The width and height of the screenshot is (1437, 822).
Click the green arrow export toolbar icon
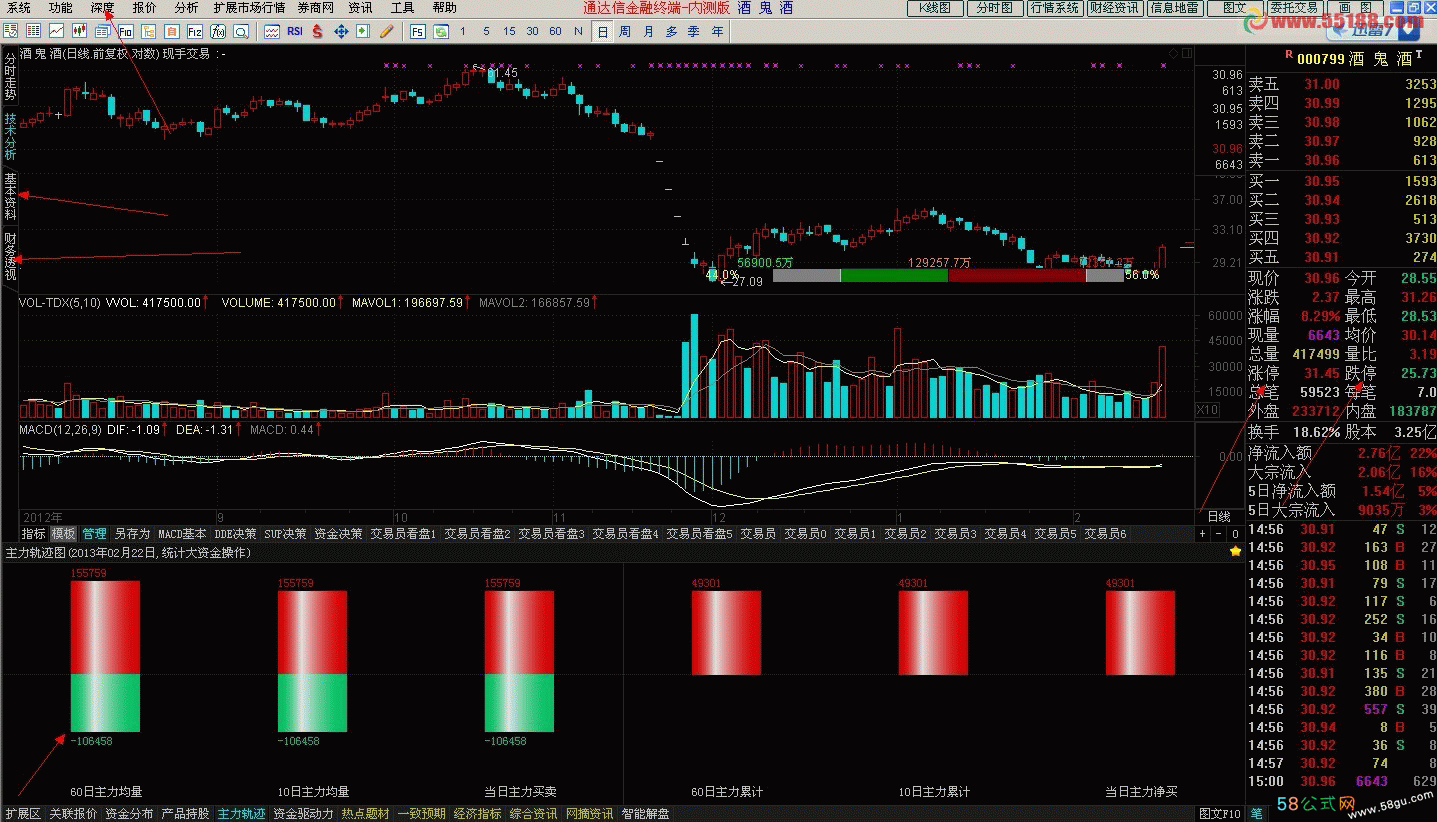click(x=364, y=31)
